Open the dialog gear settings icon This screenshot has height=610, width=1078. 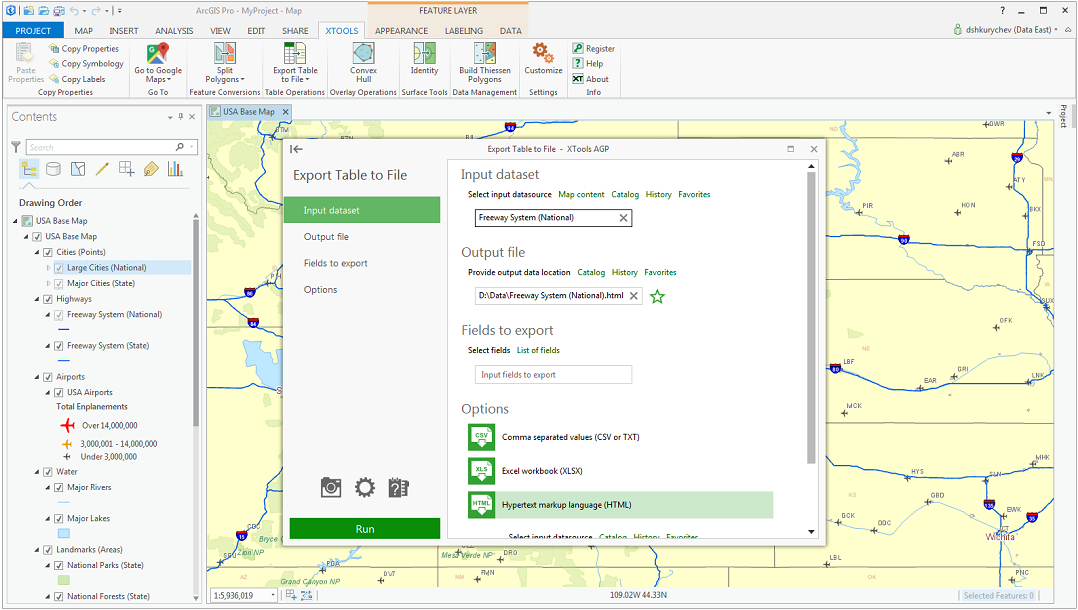(x=364, y=488)
